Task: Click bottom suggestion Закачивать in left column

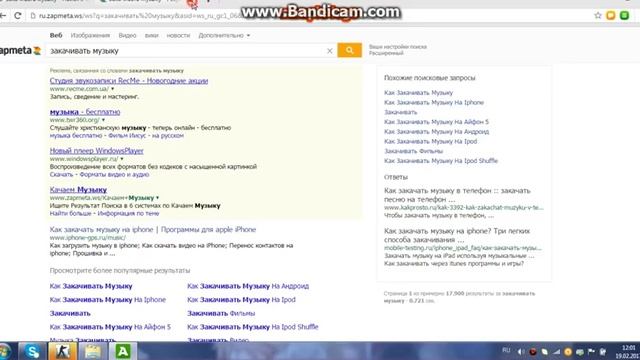Action: (70, 313)
